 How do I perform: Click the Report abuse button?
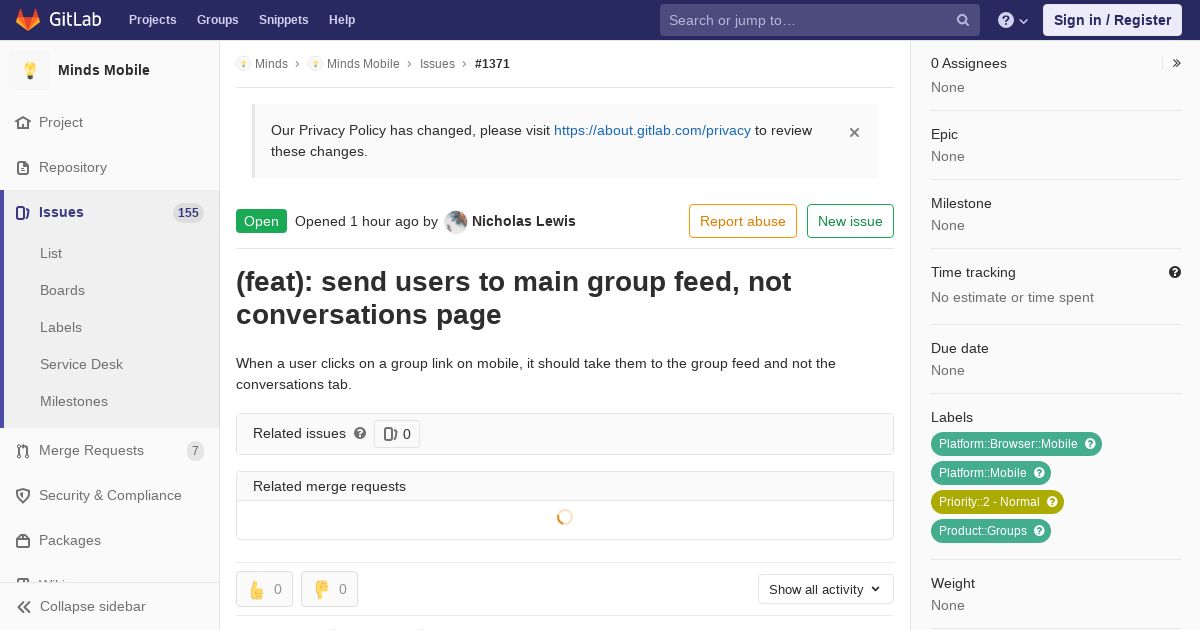pyautogui.click(x=743, y=221)
